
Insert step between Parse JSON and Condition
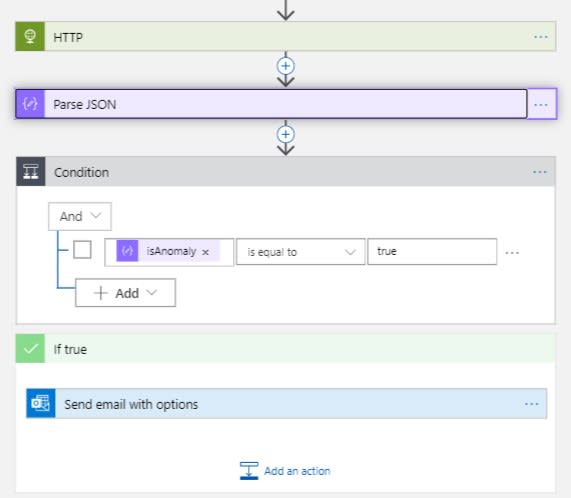click(286, 134)
